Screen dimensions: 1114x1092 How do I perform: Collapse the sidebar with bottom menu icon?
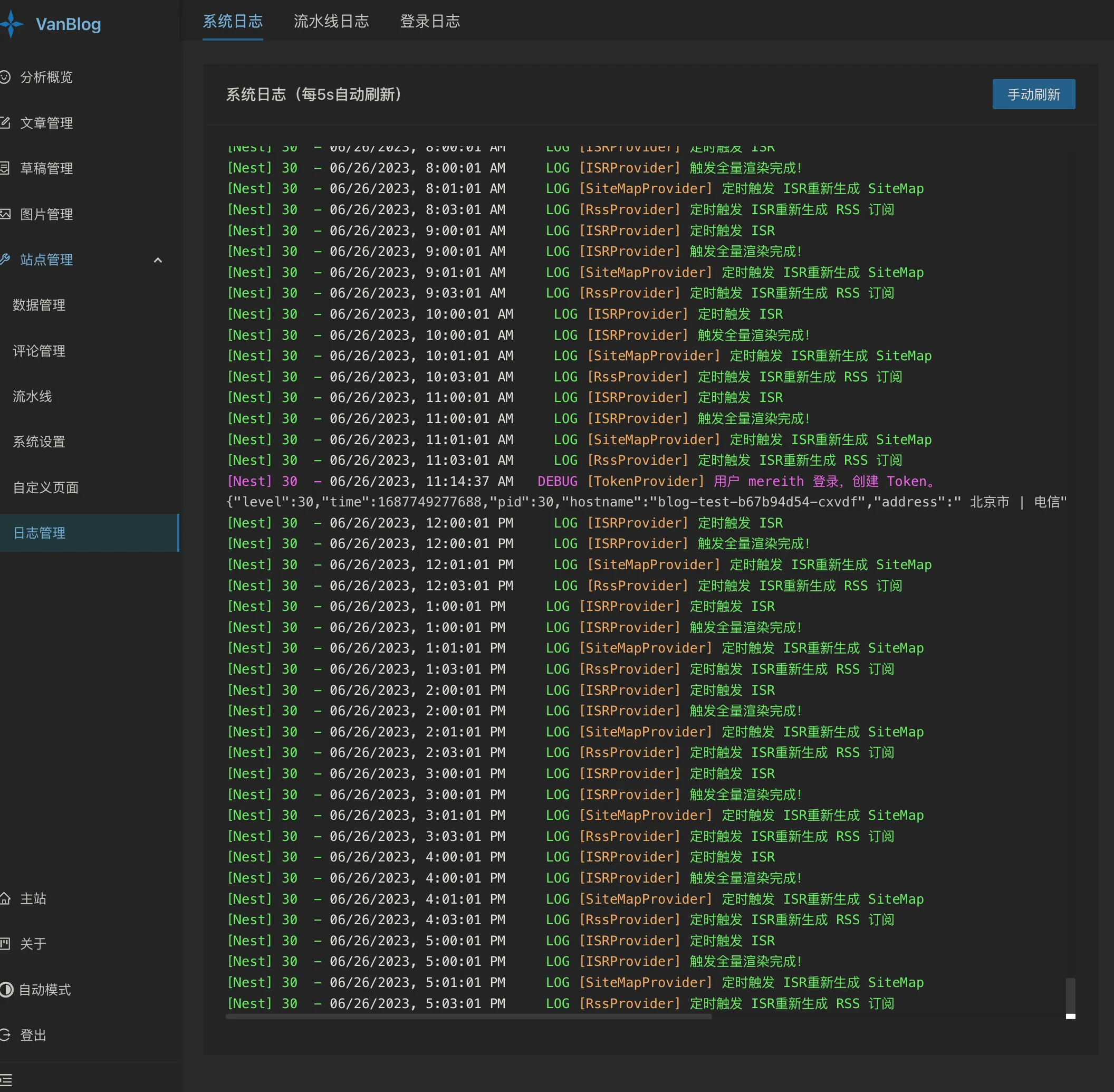pos(7,1080)
